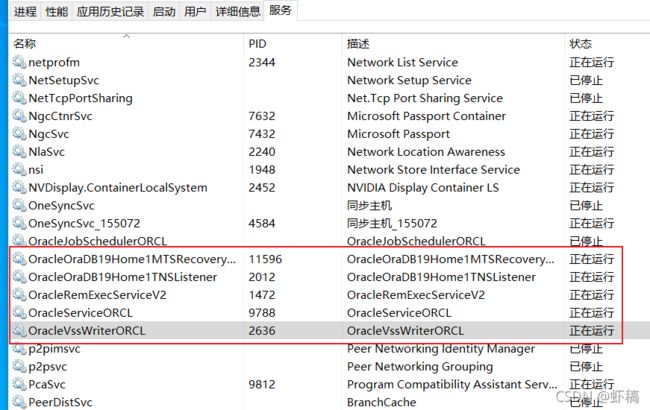The image size is (650, 410).
Task: Click the gear icon beside netprofm
Action: click(x=19, y=62)
